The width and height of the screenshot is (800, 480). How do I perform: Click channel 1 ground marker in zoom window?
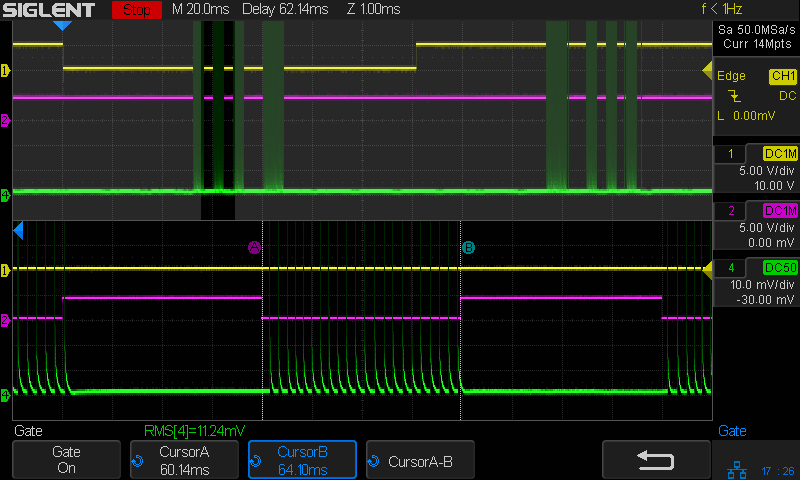[x=5, y=270]
